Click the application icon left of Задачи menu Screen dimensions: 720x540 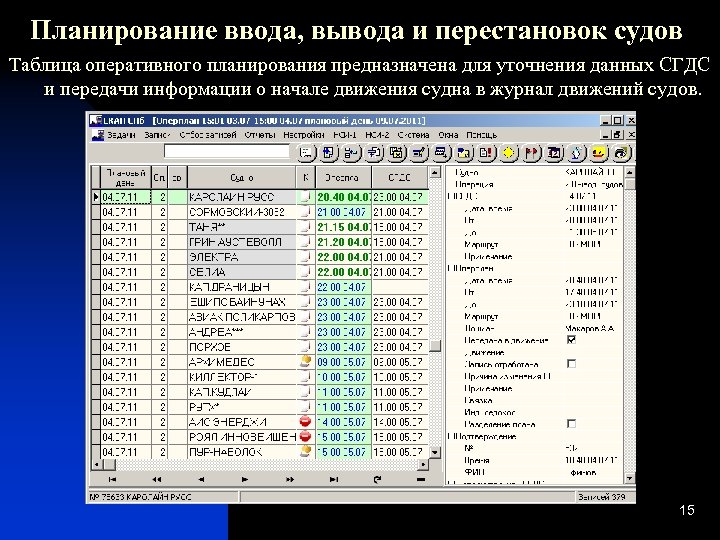97,135
